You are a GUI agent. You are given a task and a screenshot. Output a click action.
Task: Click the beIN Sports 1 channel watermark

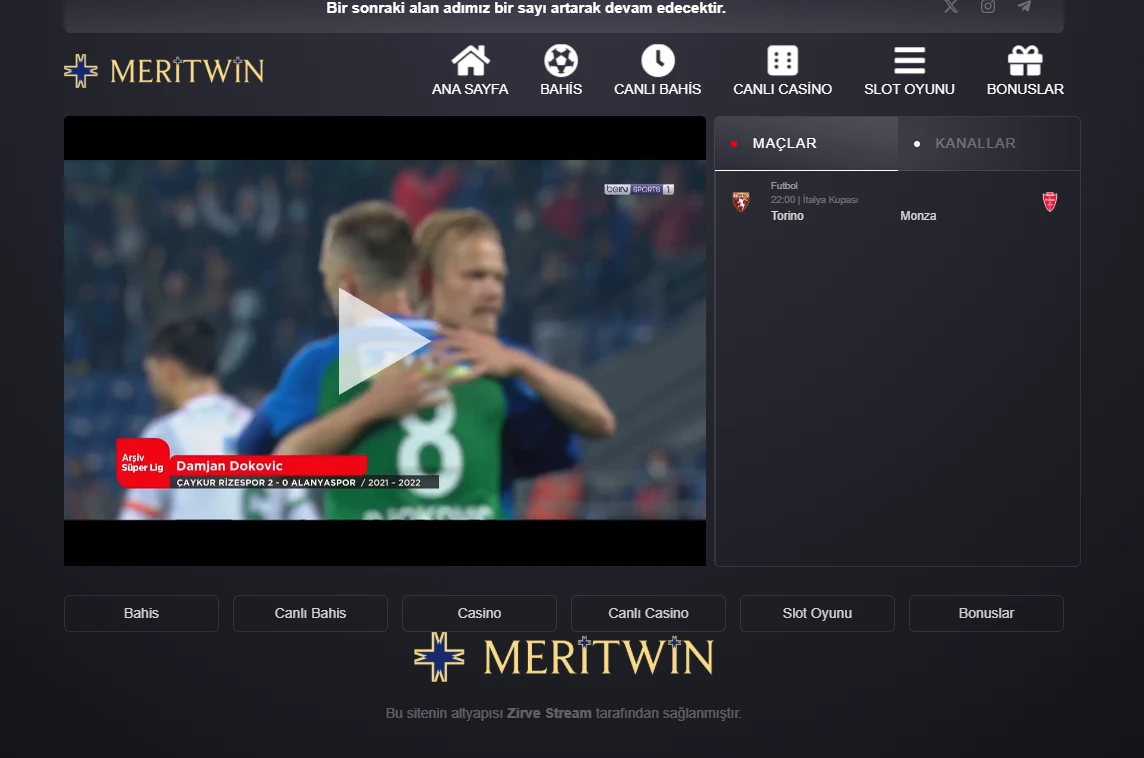(x=639, y=189)
